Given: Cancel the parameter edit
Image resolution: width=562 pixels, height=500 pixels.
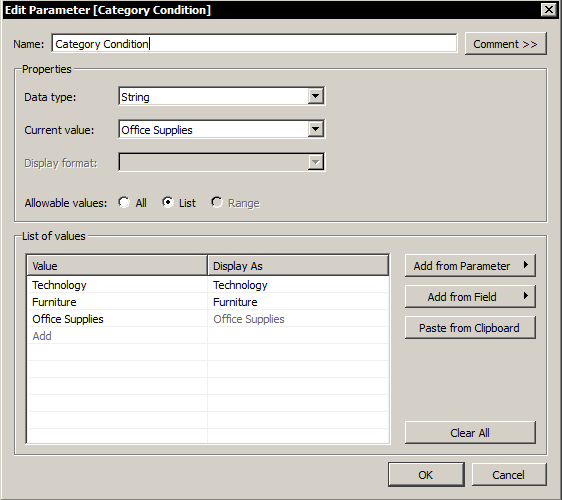Looking at the screenshot, I should [509, 475].
